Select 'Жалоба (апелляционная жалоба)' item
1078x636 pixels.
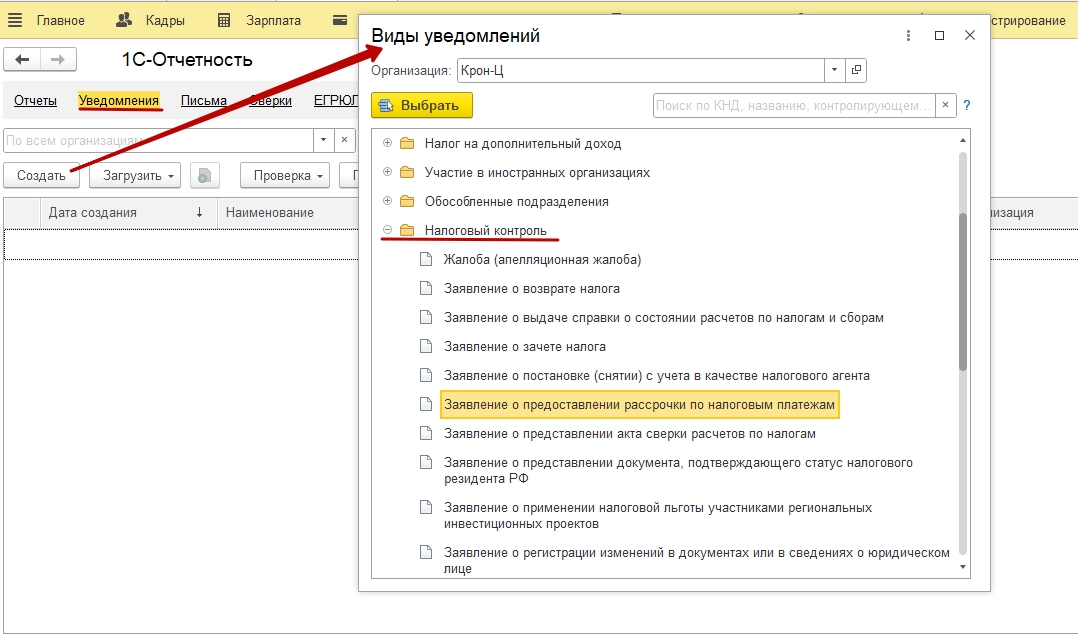coord(542,259)
